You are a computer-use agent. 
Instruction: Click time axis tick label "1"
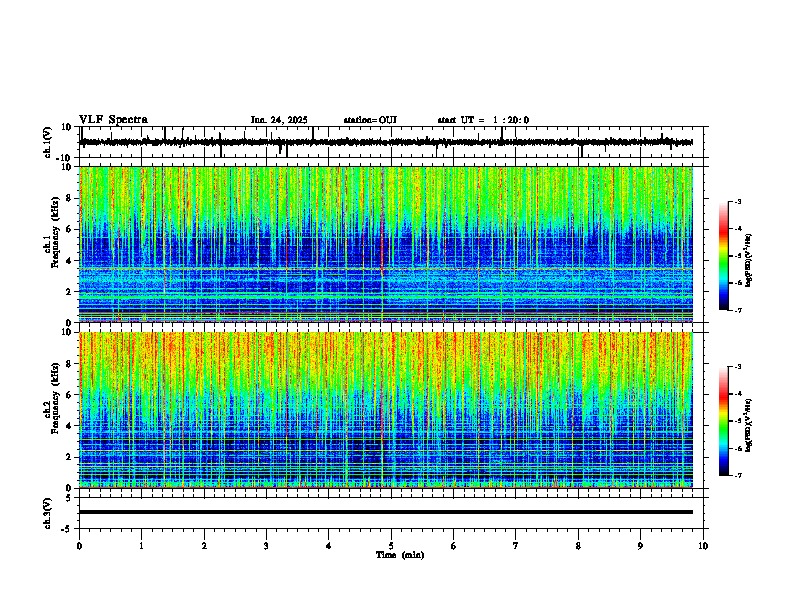click(141, 546)
